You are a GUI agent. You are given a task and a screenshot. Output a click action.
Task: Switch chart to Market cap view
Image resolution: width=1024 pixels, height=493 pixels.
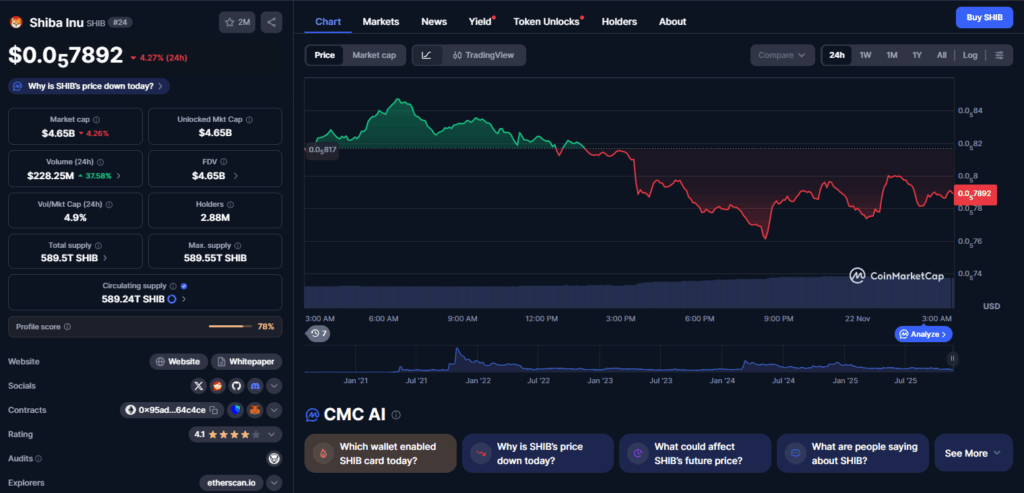(375, 55)
